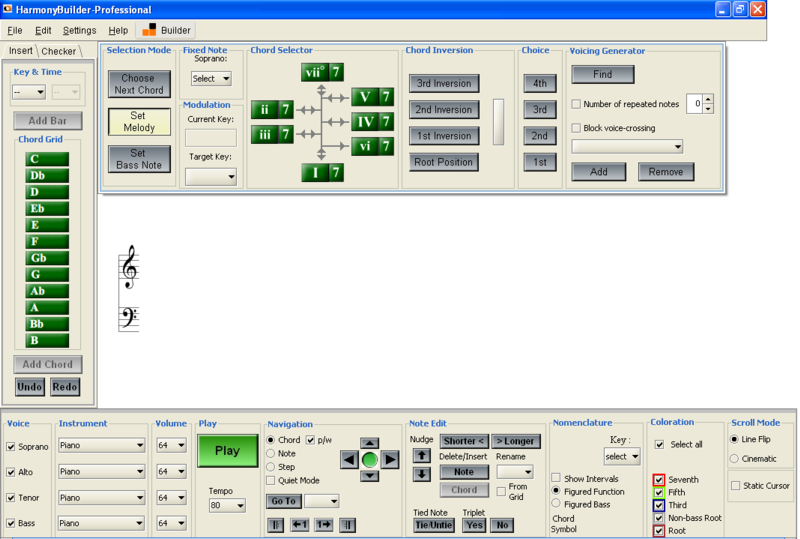The height and width of the screenshot is (539, 800).
Task: Open the File menu
Action: tap(15, 31)
